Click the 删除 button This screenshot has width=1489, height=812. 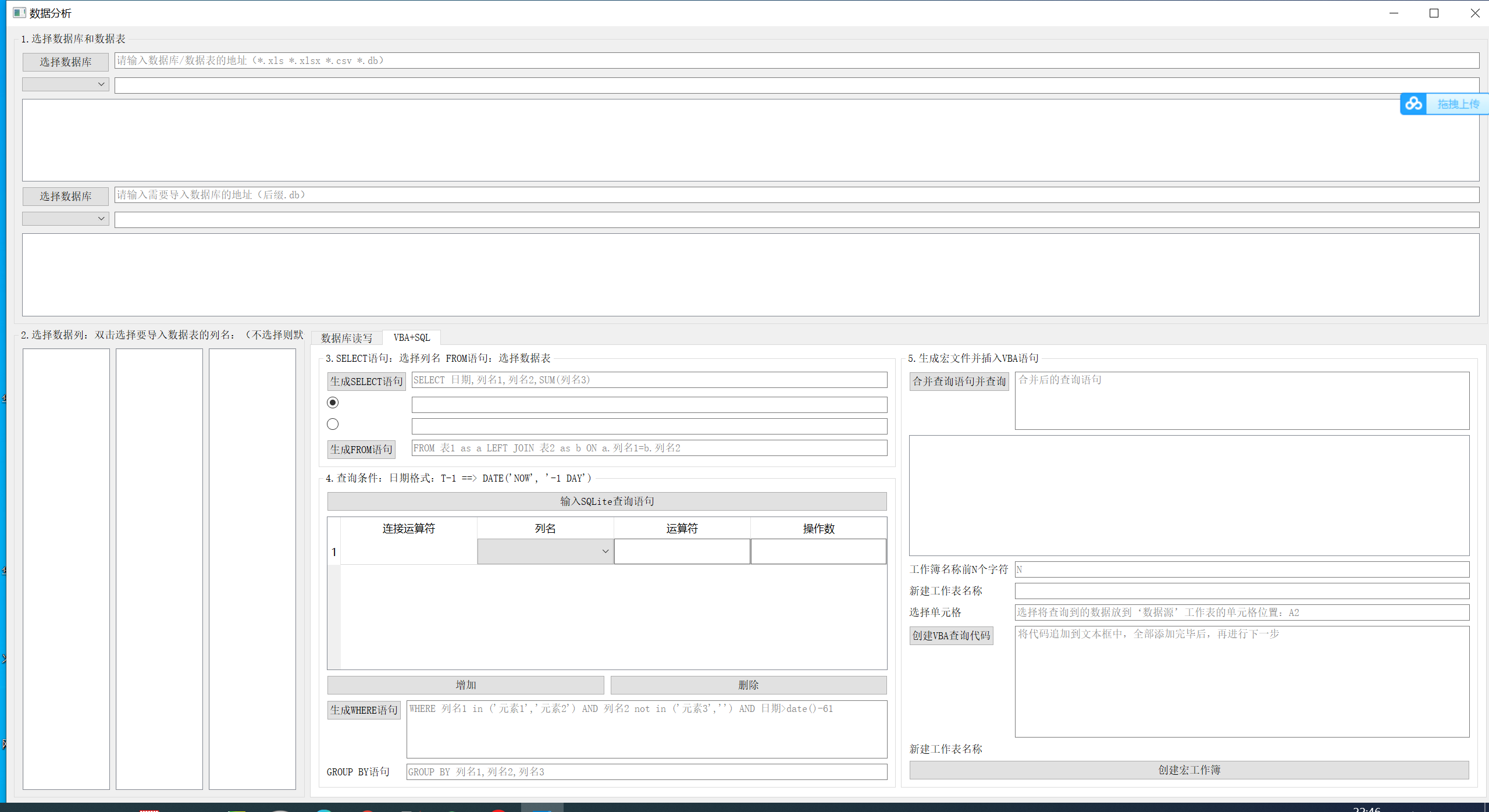[x=749, y=685]
